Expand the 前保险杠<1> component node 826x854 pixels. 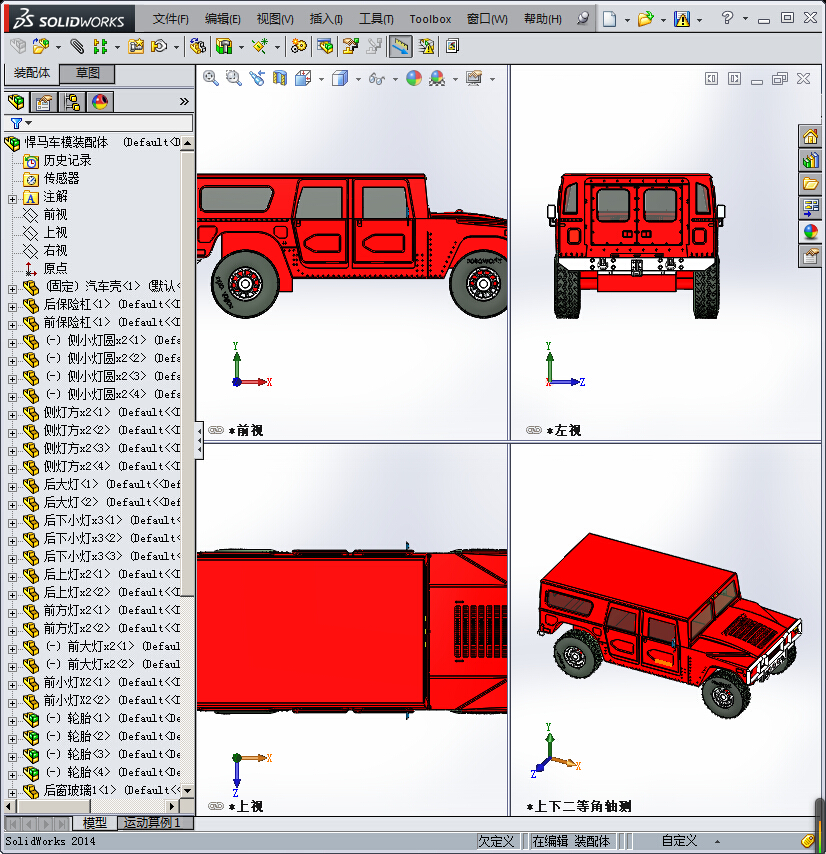12,325
